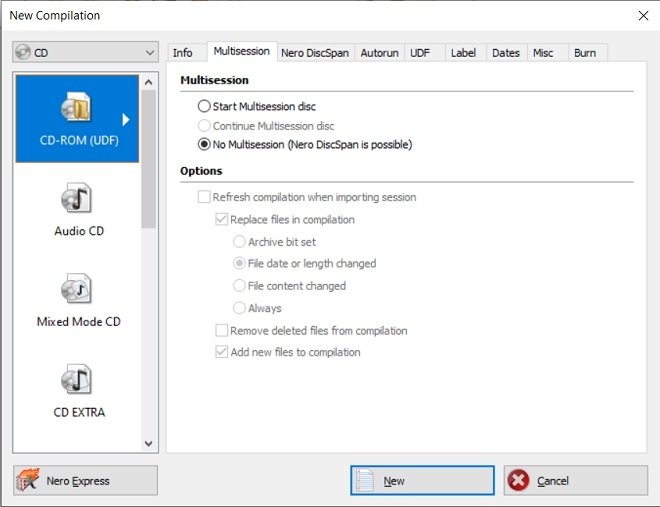Click the disc icon in media dropdown
Viewport: 660px width, 507px height.
click(23, 52)
